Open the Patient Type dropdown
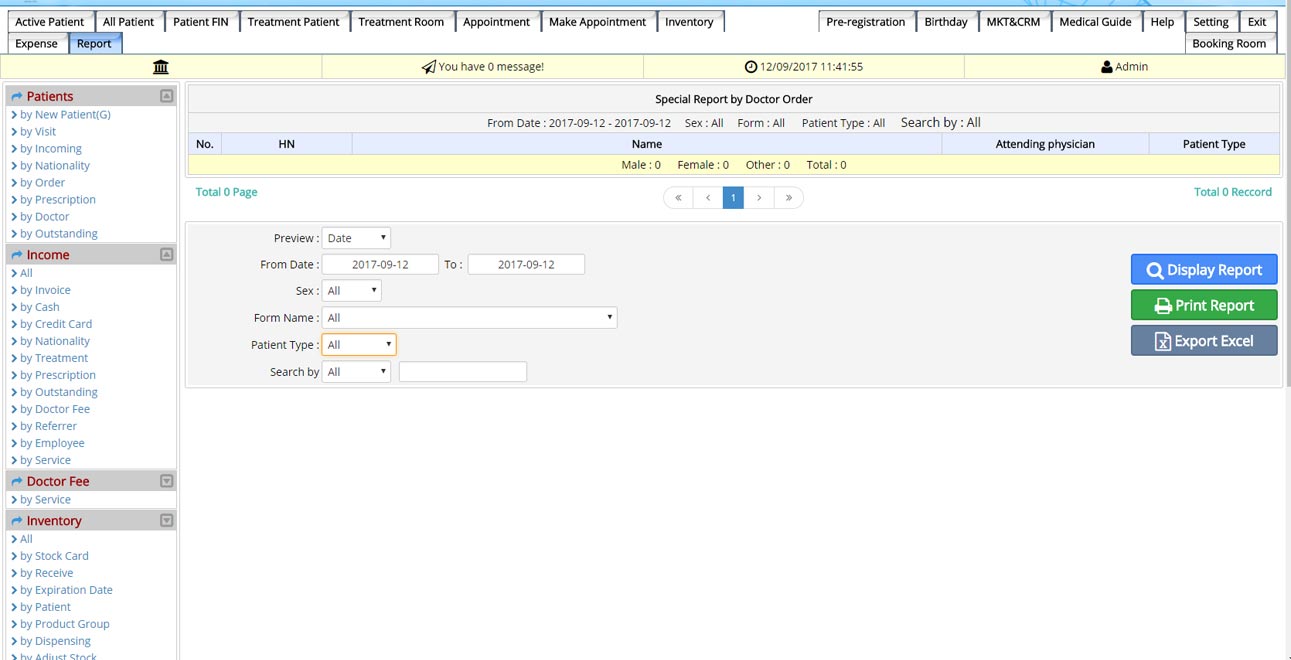 359,345
